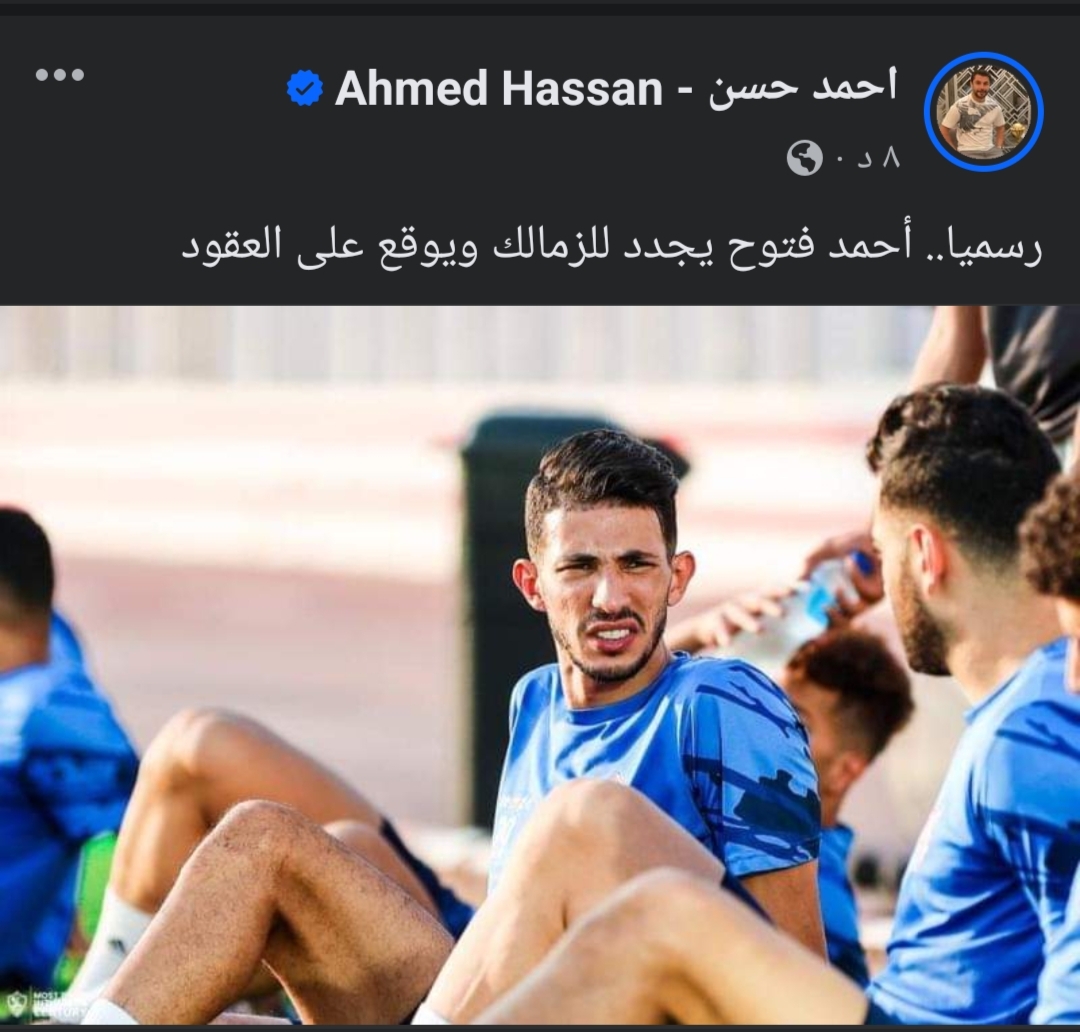Viewport: 1080px width, 1032px height.
Task: Click the blue verified badge icon
Action: [x=304, y=87]
